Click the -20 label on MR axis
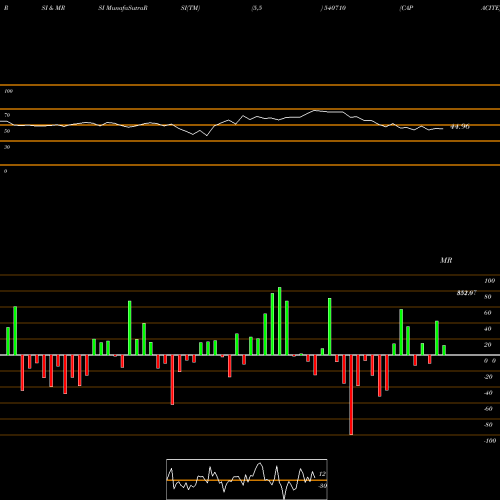Viewport: 500px width, 500px height. point(488,377)
